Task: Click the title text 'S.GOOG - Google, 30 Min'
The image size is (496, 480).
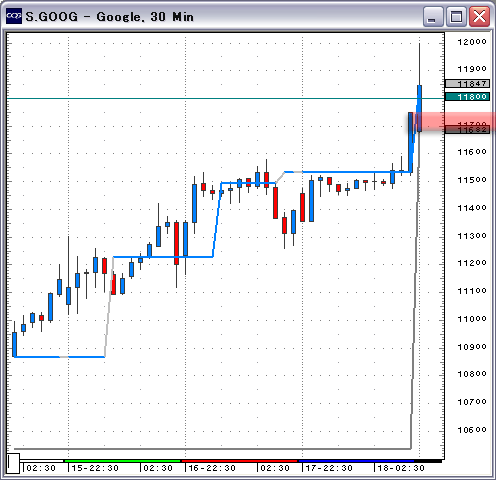Action: coord(109,17)
